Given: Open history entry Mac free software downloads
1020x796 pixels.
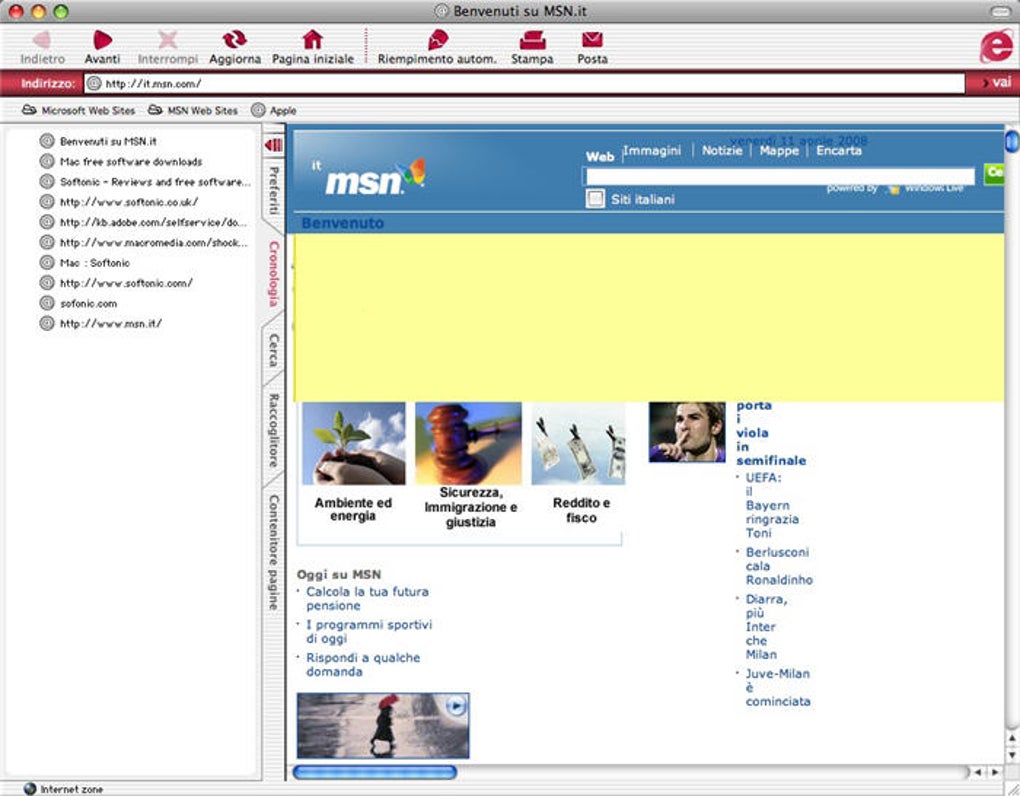Looking at the screenshot, I should click(x=131, y=161).
